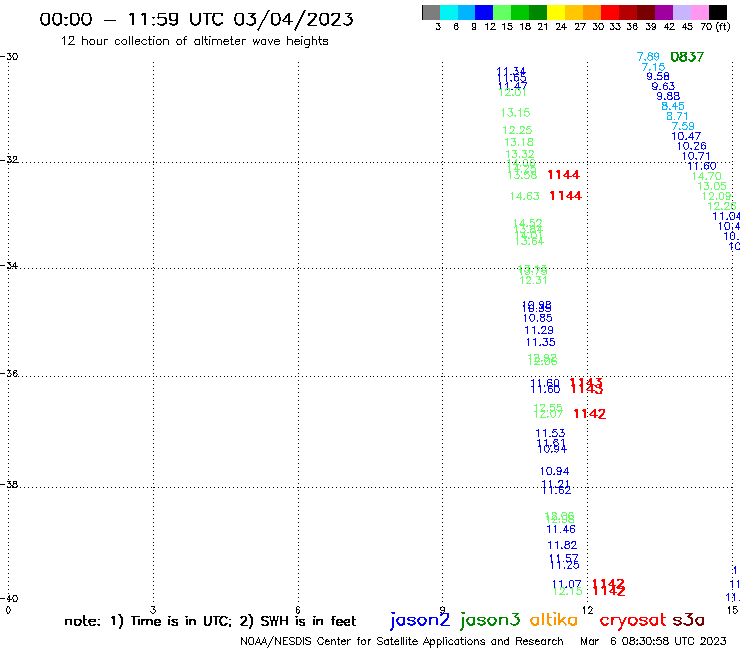
Task: Pick the dark blue 12 ft swatch
Action: (484, 12)
